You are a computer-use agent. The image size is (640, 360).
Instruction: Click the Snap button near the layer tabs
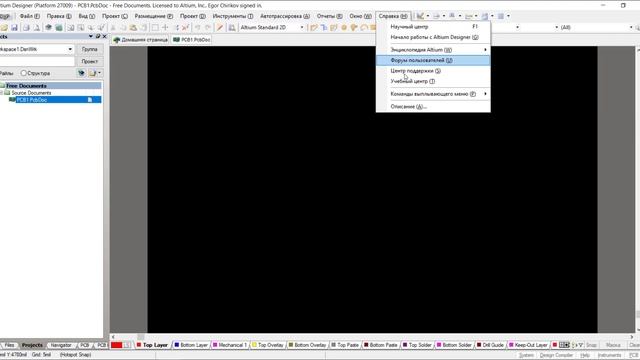(591, 345)
